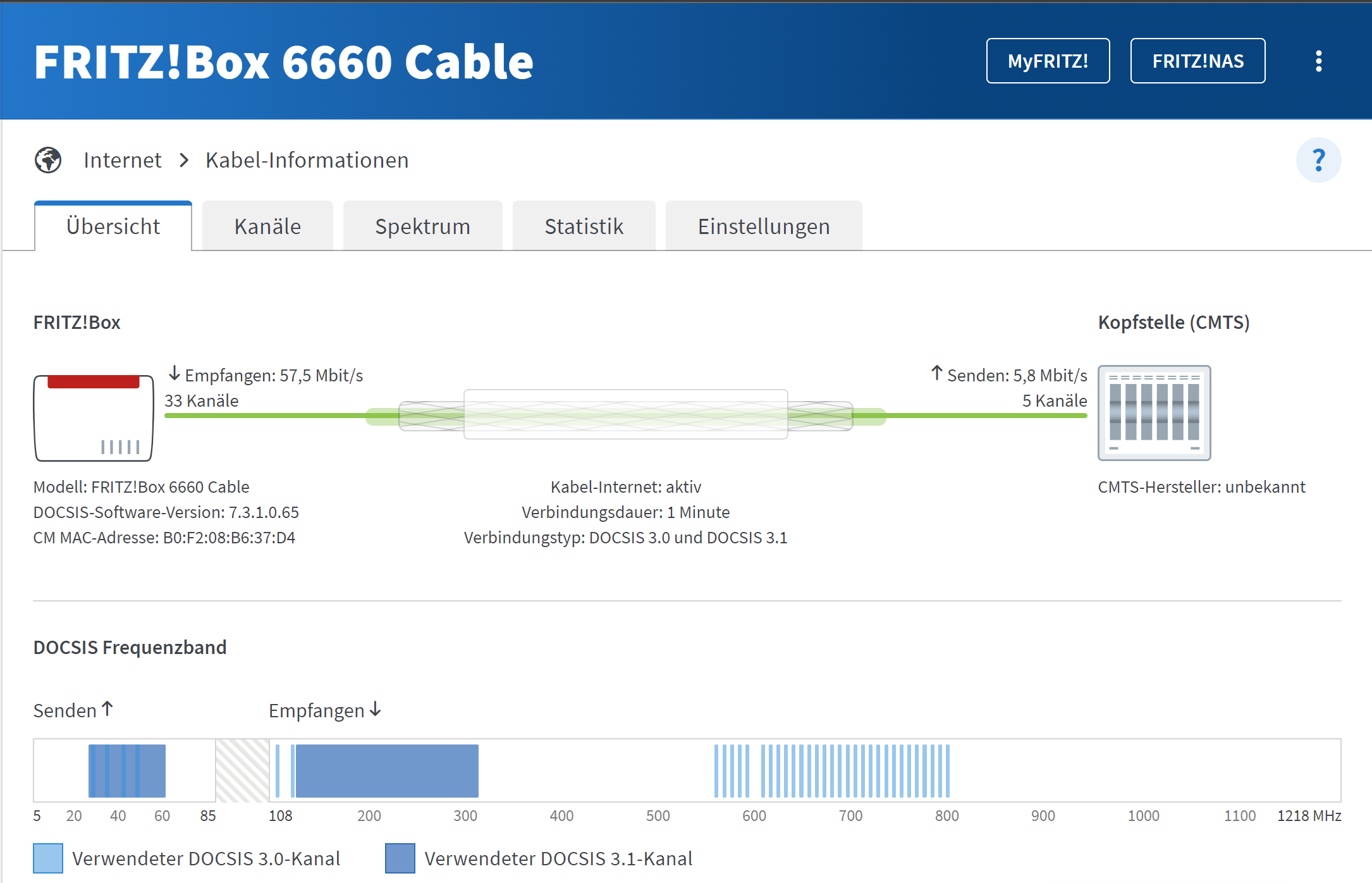Image resolution: width=1372 pixels, height=883 pixels.
Task: Click the Senden 5,8 Mbit/s value
Action: pyautogui.click(x=1009, y=375)
